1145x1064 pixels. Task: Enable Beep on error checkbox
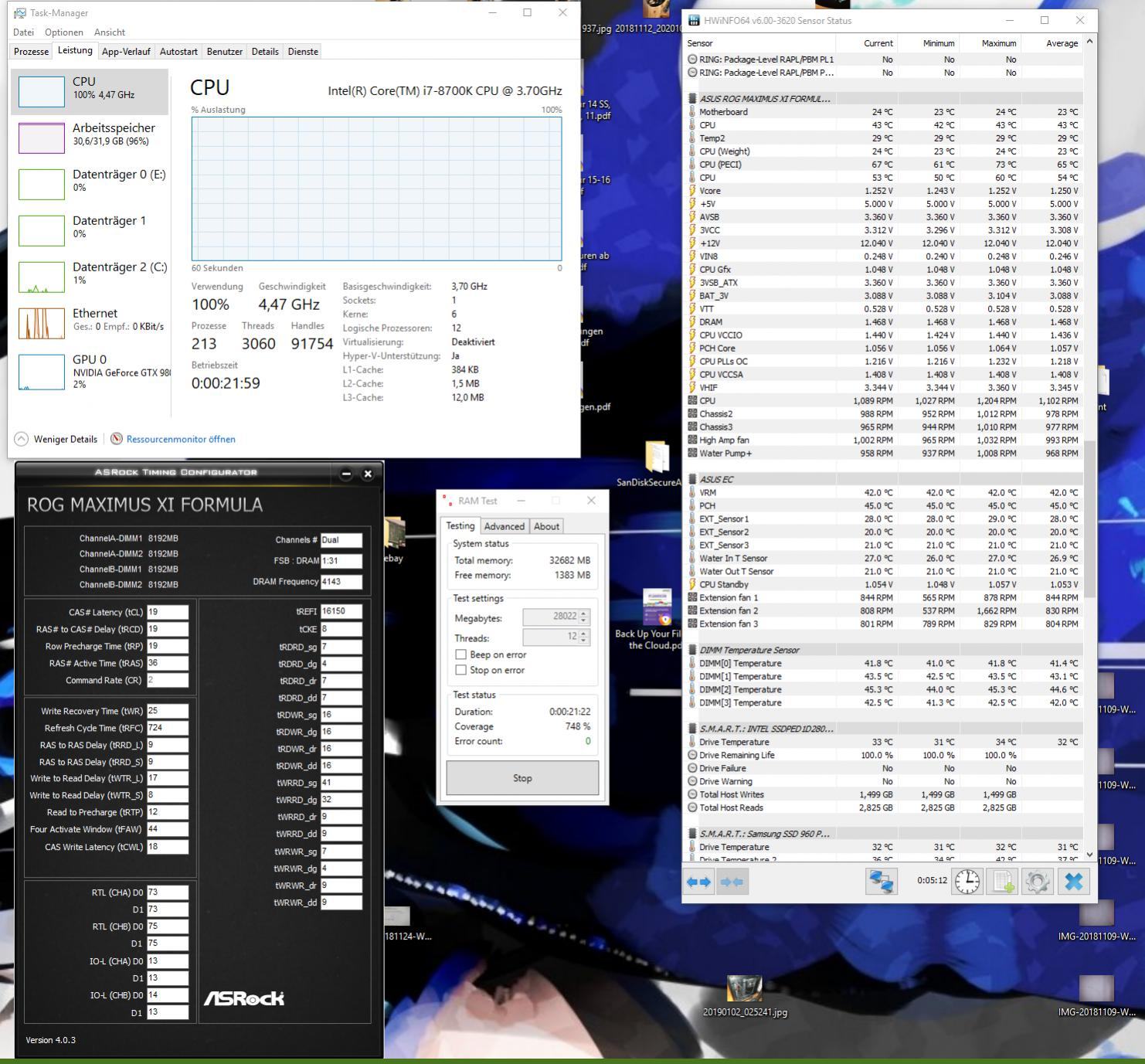pyautogui.click(x=461, y=654)
